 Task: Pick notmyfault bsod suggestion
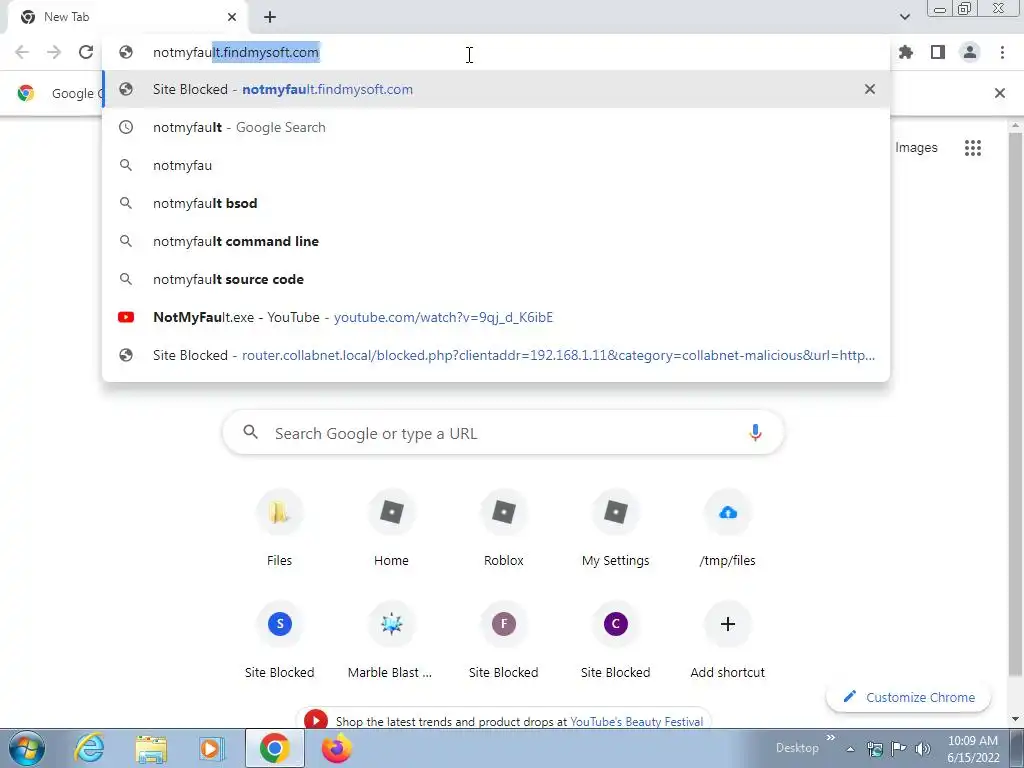(496, 203)
